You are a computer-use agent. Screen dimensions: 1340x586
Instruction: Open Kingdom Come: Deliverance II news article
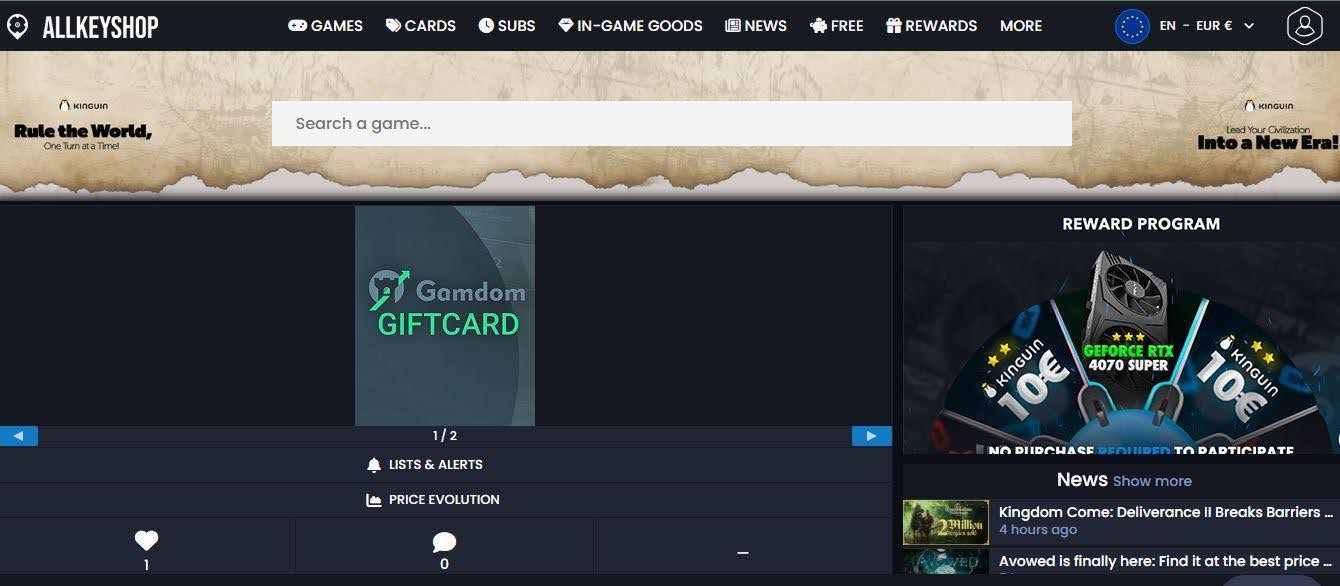point(1165,512)
